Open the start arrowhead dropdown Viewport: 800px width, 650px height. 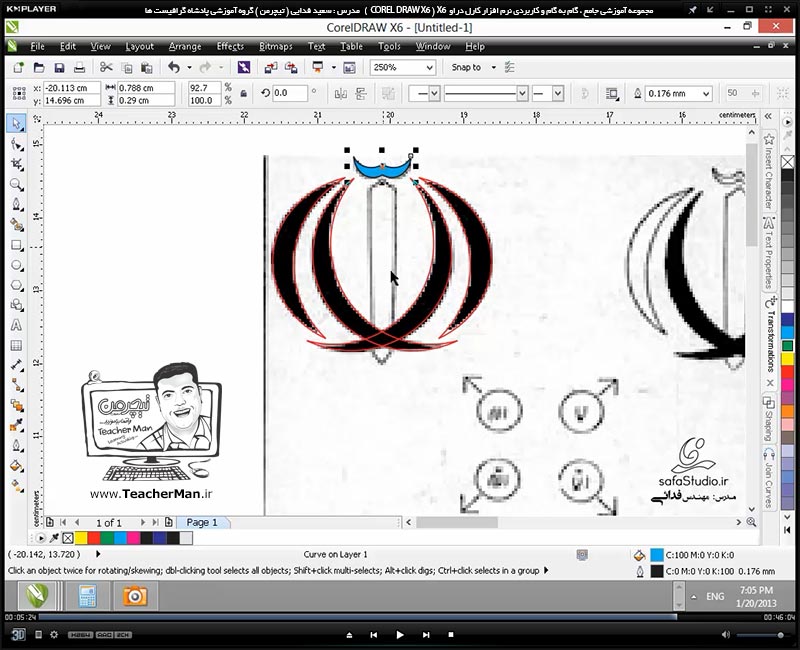pyautogui.click(x=434, y=93)
